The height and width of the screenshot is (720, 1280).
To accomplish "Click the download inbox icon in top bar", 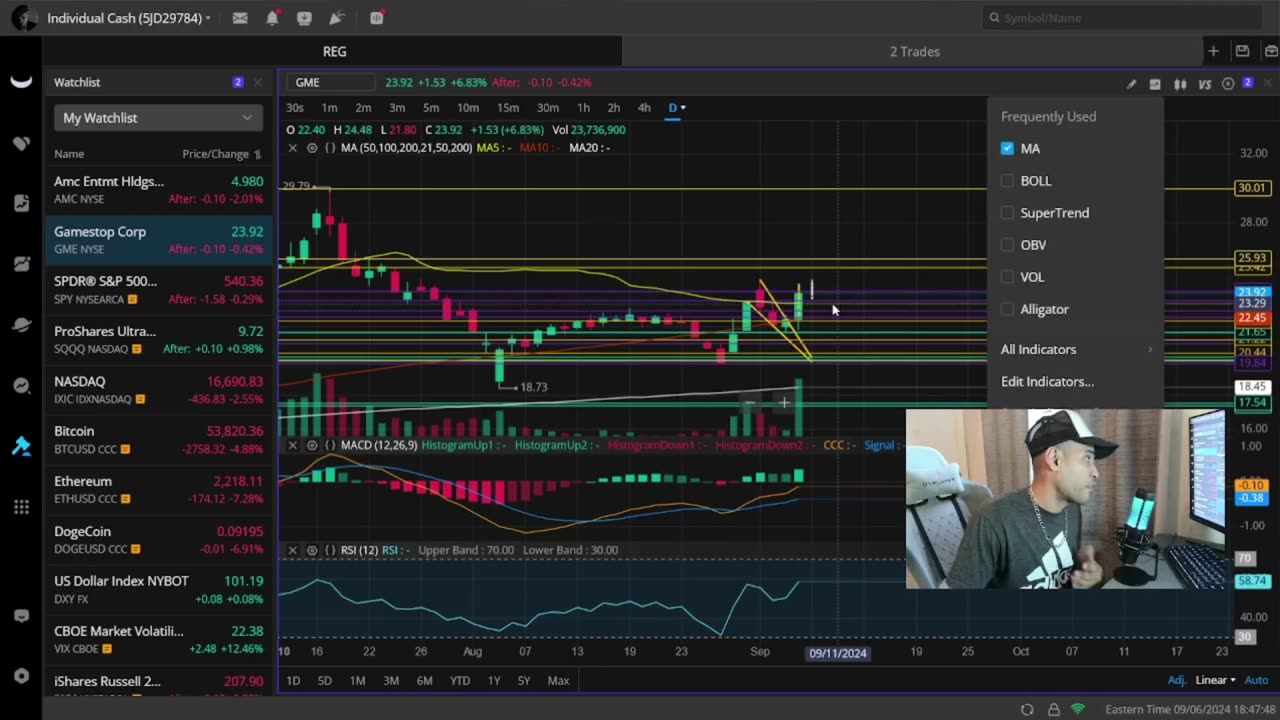I will tap(304, 18).
